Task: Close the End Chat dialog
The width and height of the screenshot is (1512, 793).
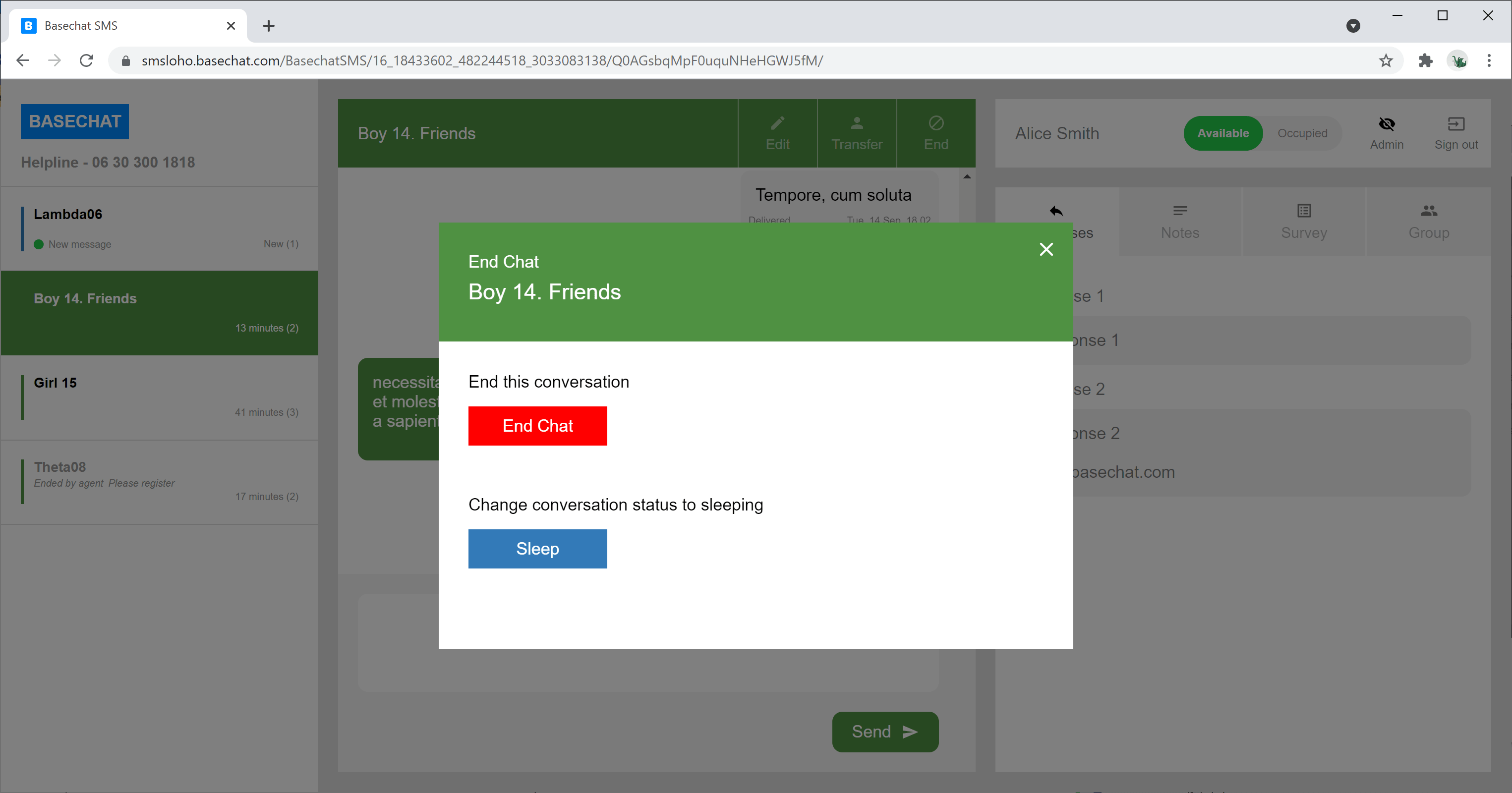Action: point(1046,249)
